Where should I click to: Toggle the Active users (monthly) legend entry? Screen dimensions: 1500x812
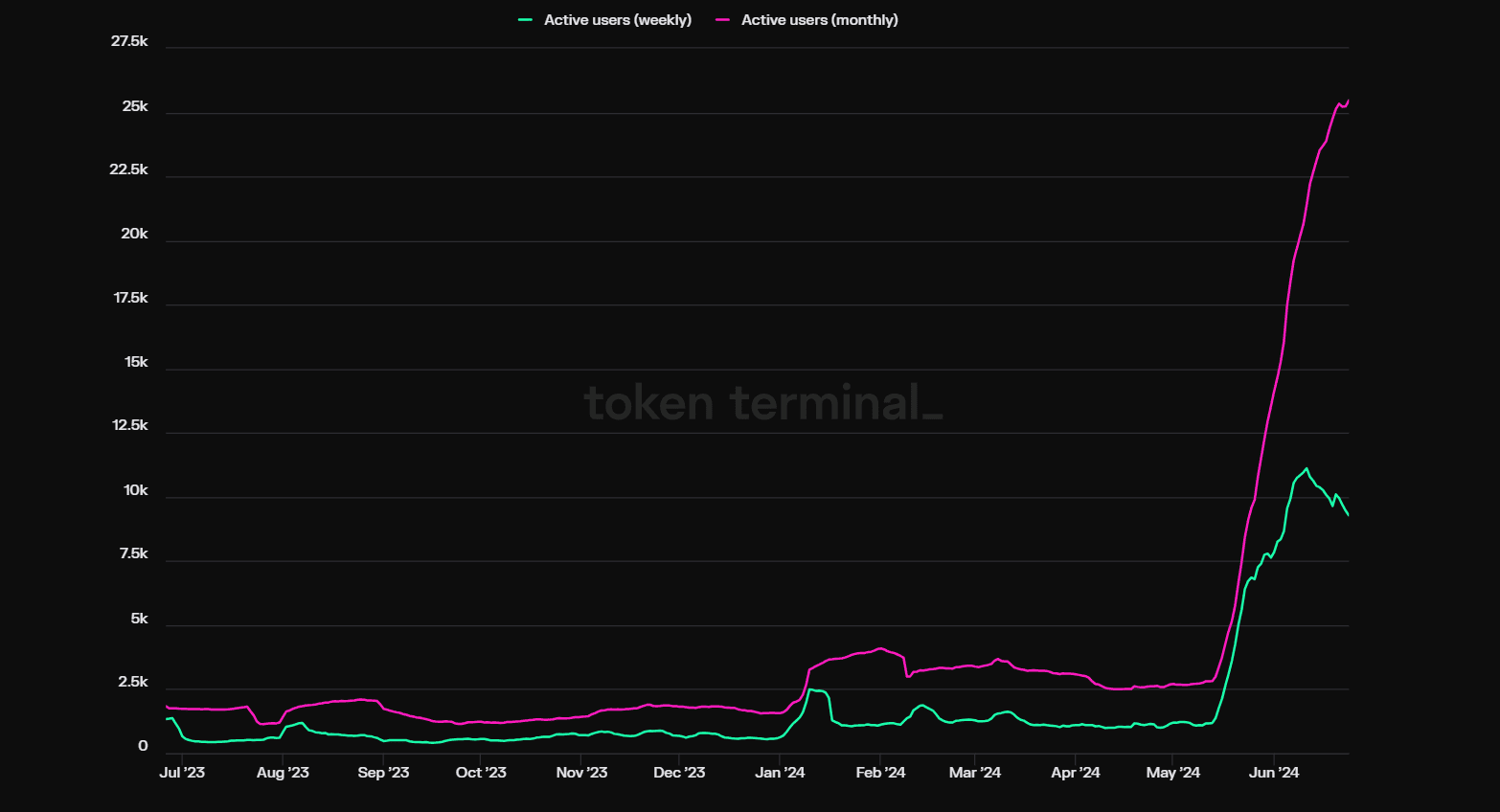point(819,19)
